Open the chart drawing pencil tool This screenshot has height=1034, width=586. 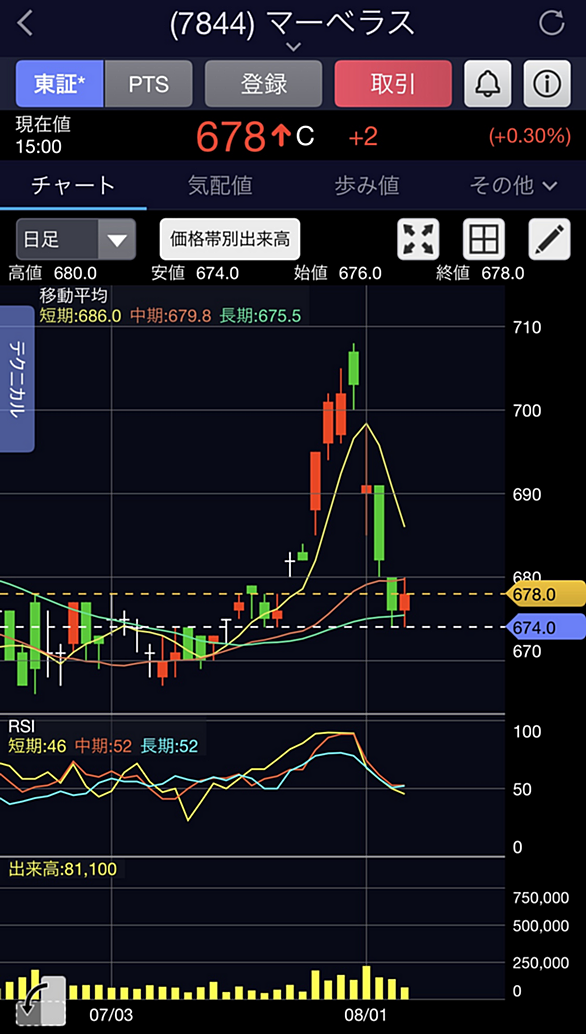[550, 239]
